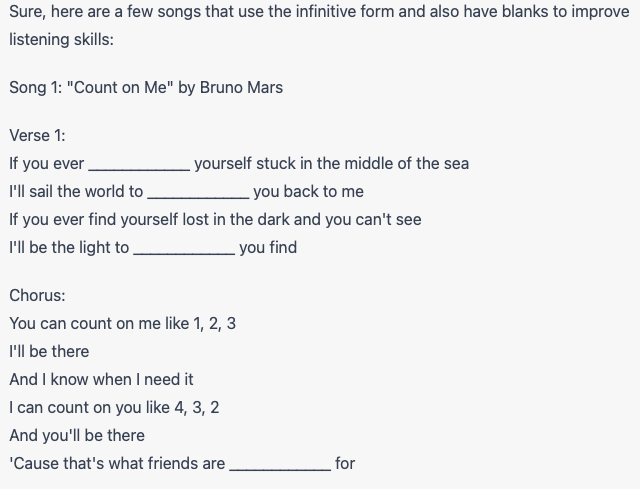Click the 'Chorus:' heading

click(x=37, y=296)
